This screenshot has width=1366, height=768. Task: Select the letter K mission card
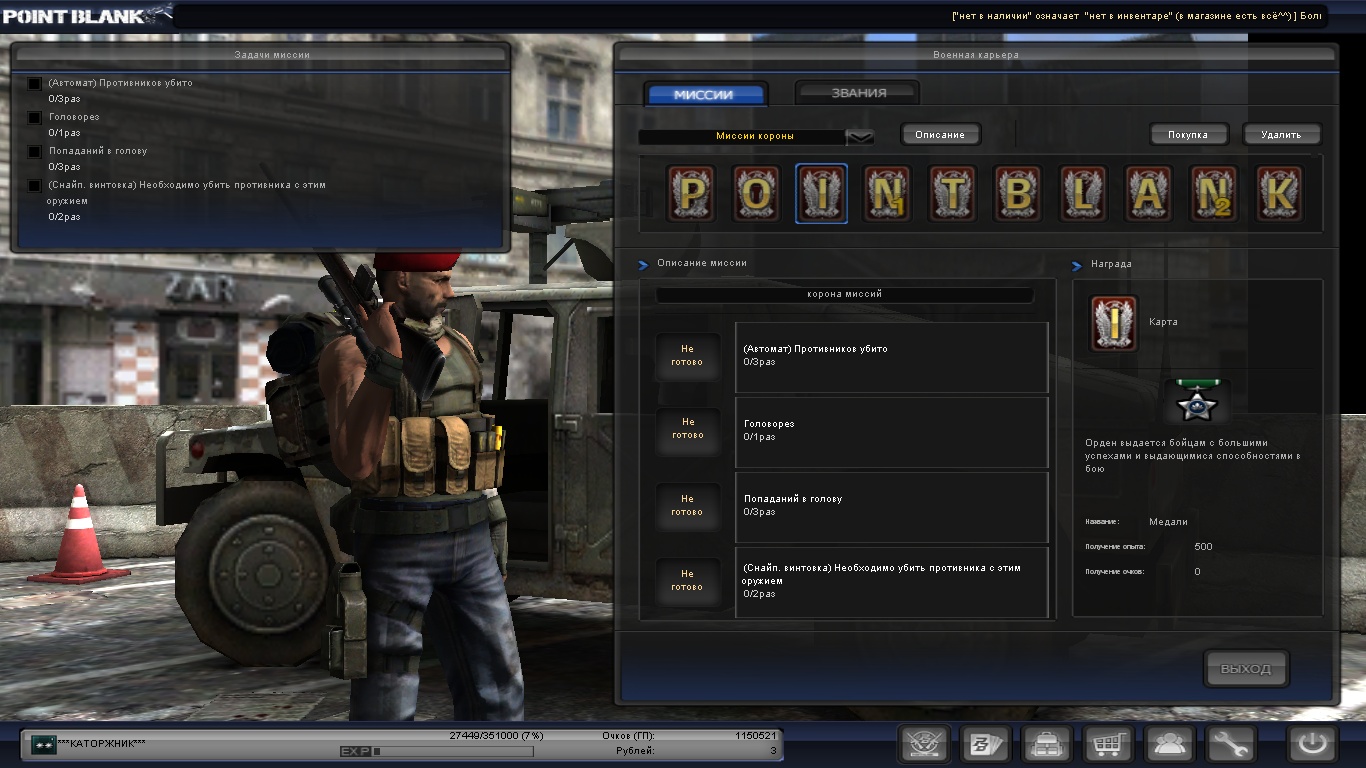1280,193
